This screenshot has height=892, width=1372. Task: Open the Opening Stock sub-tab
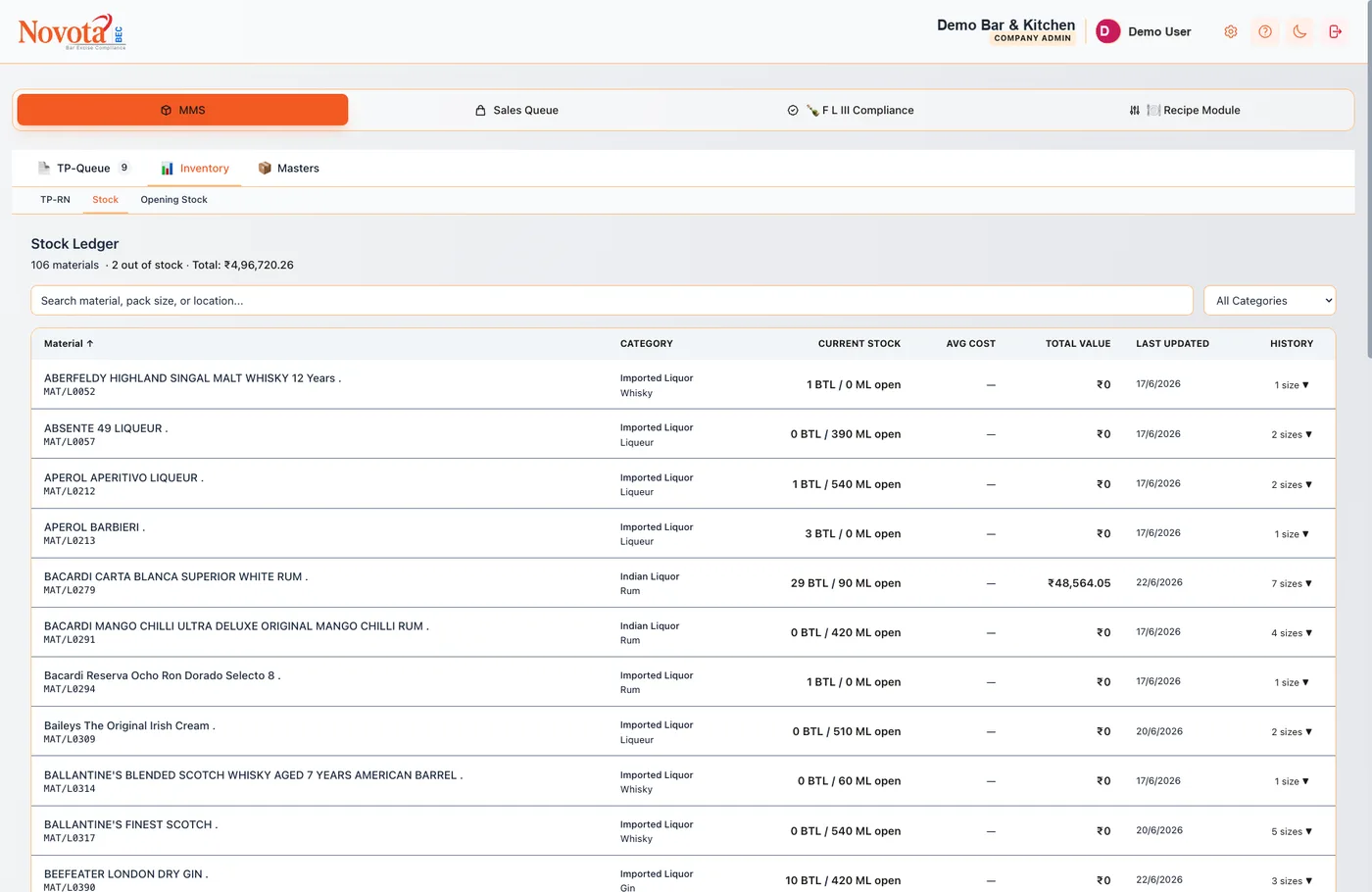[x=173, y=200]
